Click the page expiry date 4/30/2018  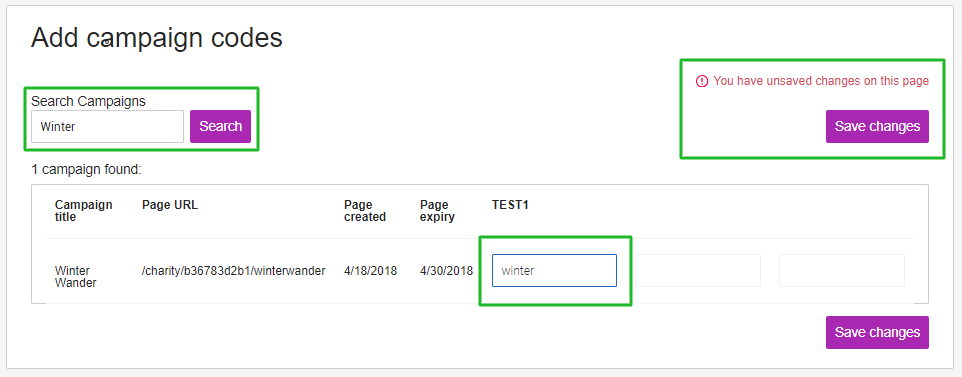(x=447, y=271)
